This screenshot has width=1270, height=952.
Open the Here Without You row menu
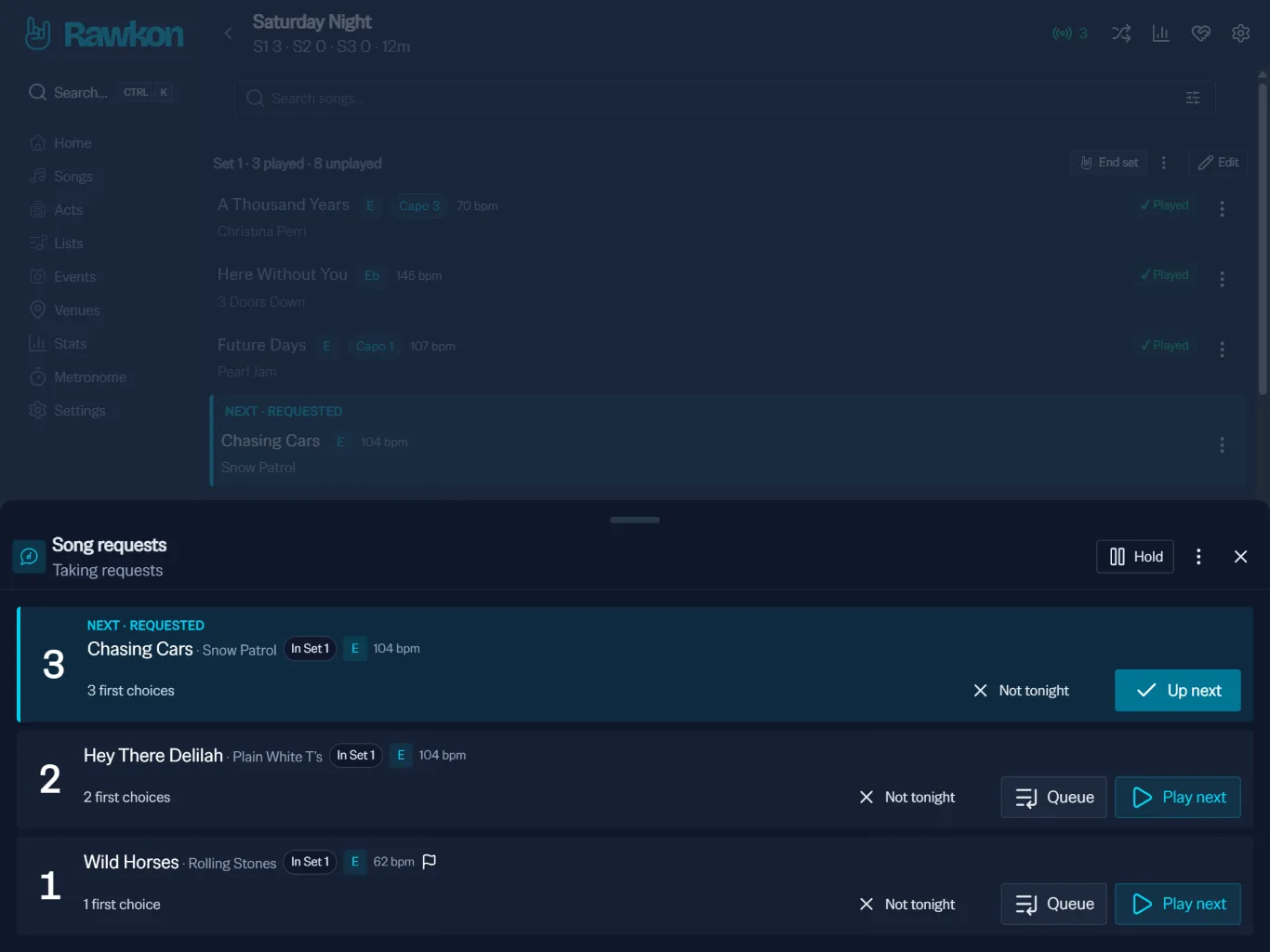click(x=1222, y=279)
